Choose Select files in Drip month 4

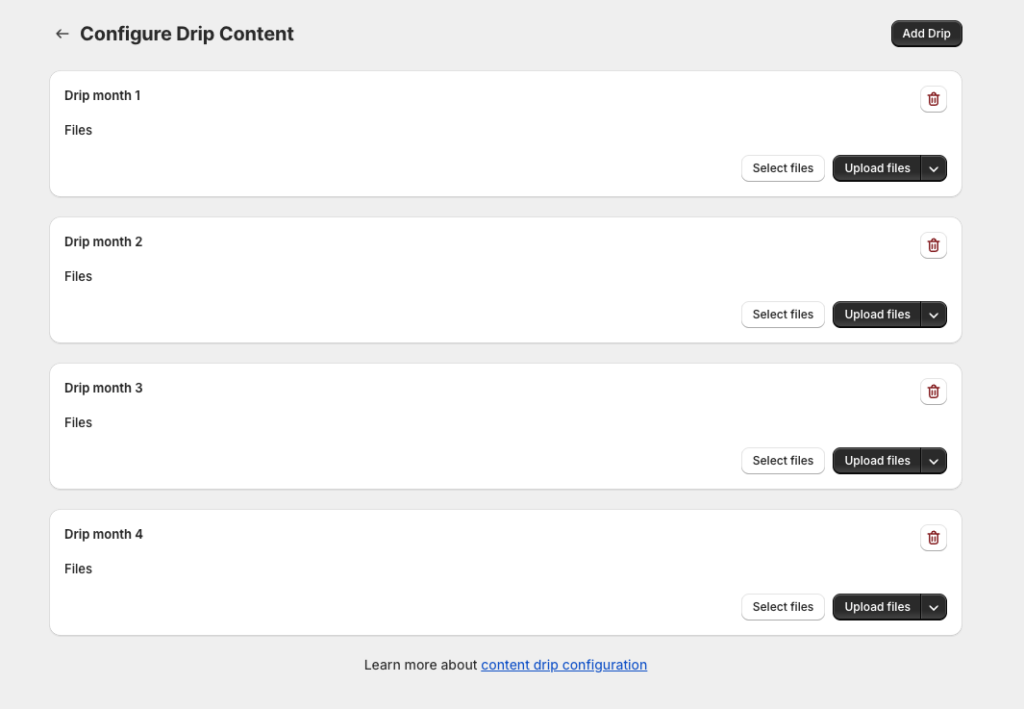[783, 606]
